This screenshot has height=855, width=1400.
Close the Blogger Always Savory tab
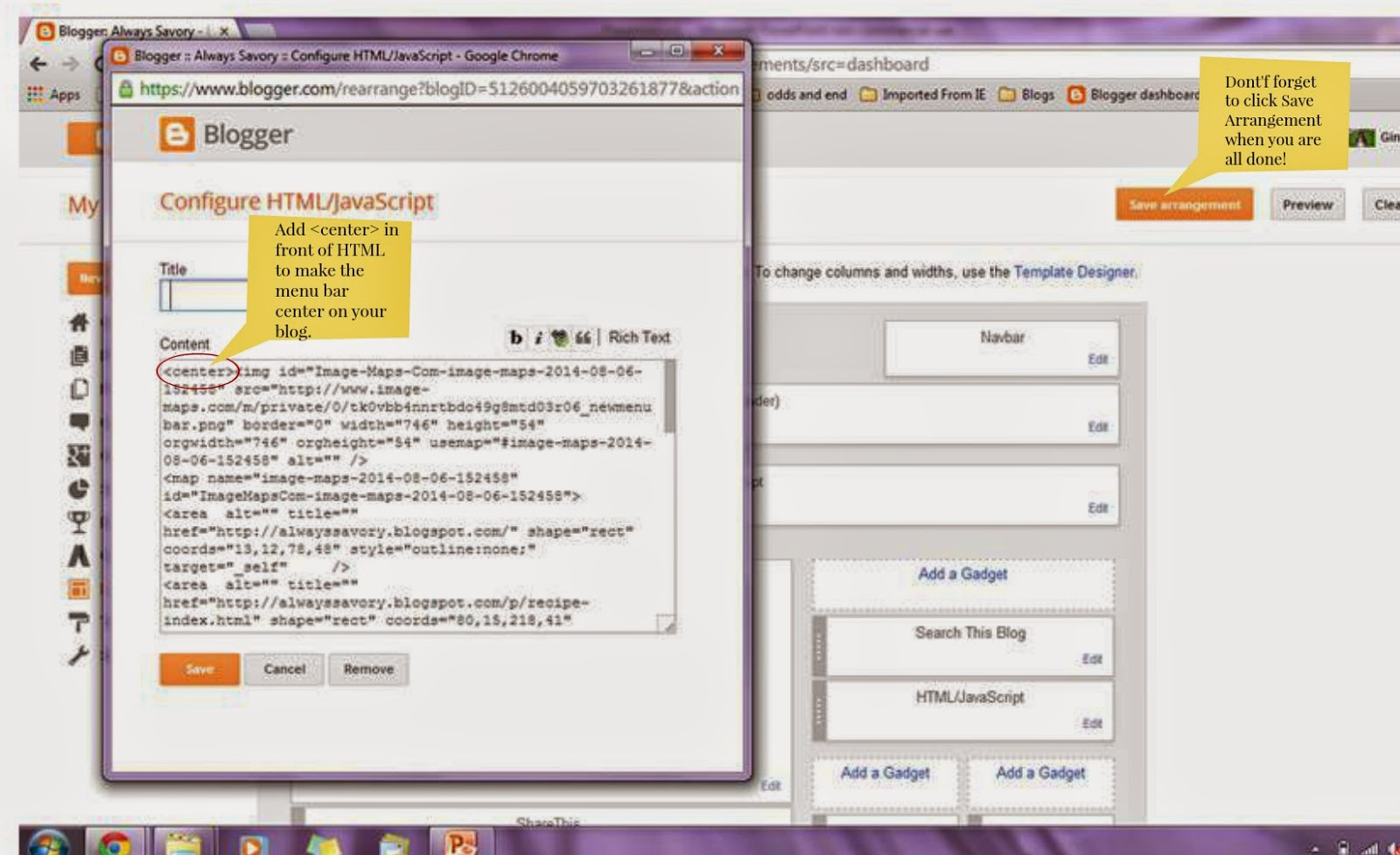(x=224, y=32)
